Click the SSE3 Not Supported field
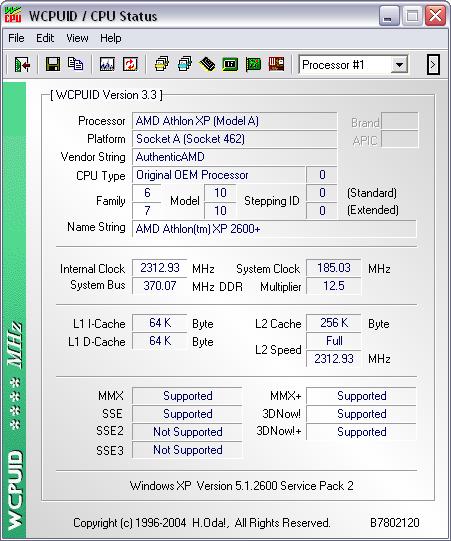 pos(187,450)
